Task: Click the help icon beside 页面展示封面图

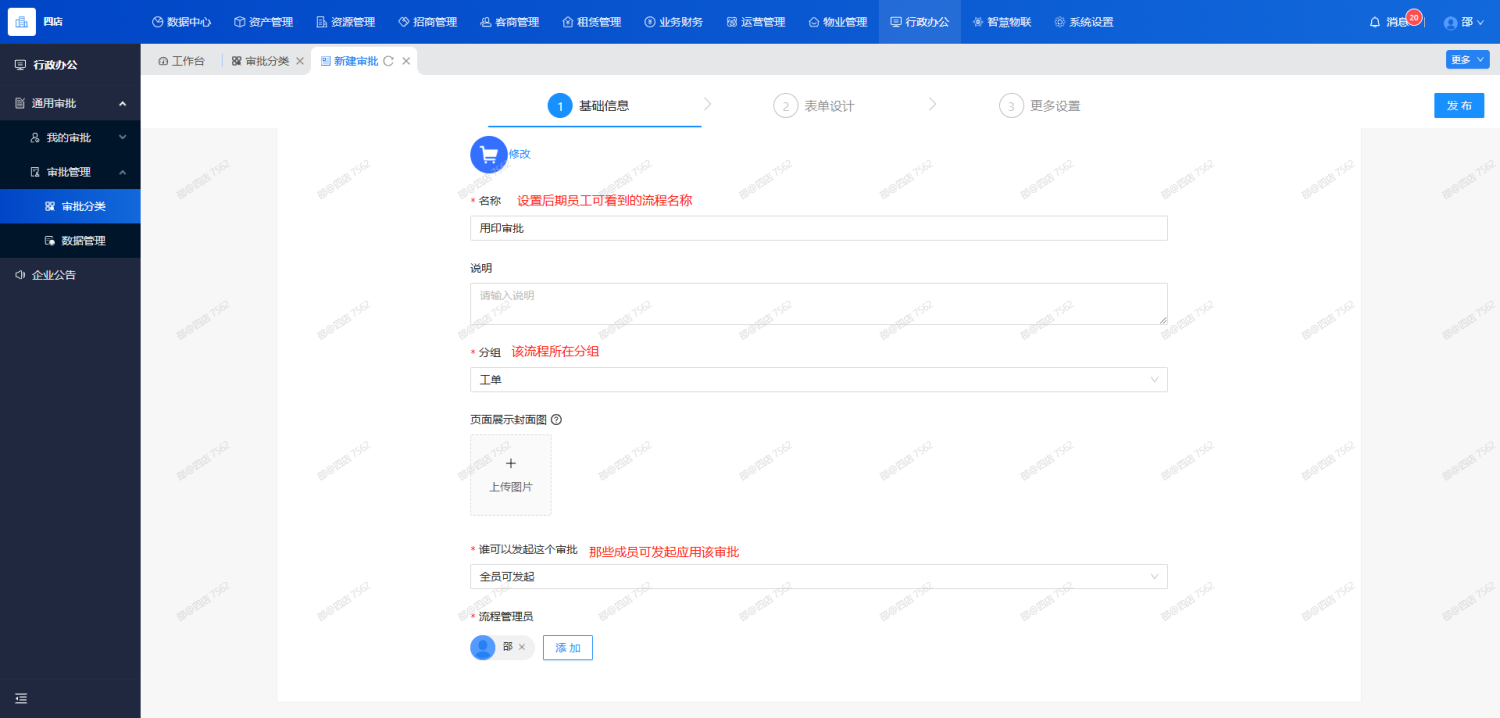Action: [556, 420]
